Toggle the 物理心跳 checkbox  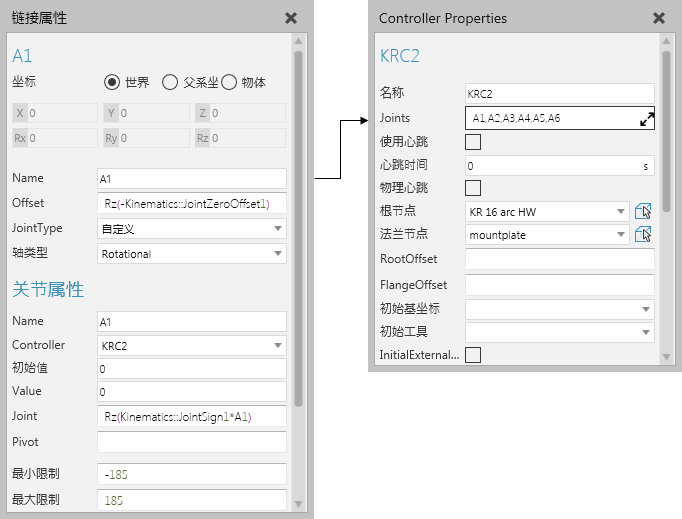(474, 187)
